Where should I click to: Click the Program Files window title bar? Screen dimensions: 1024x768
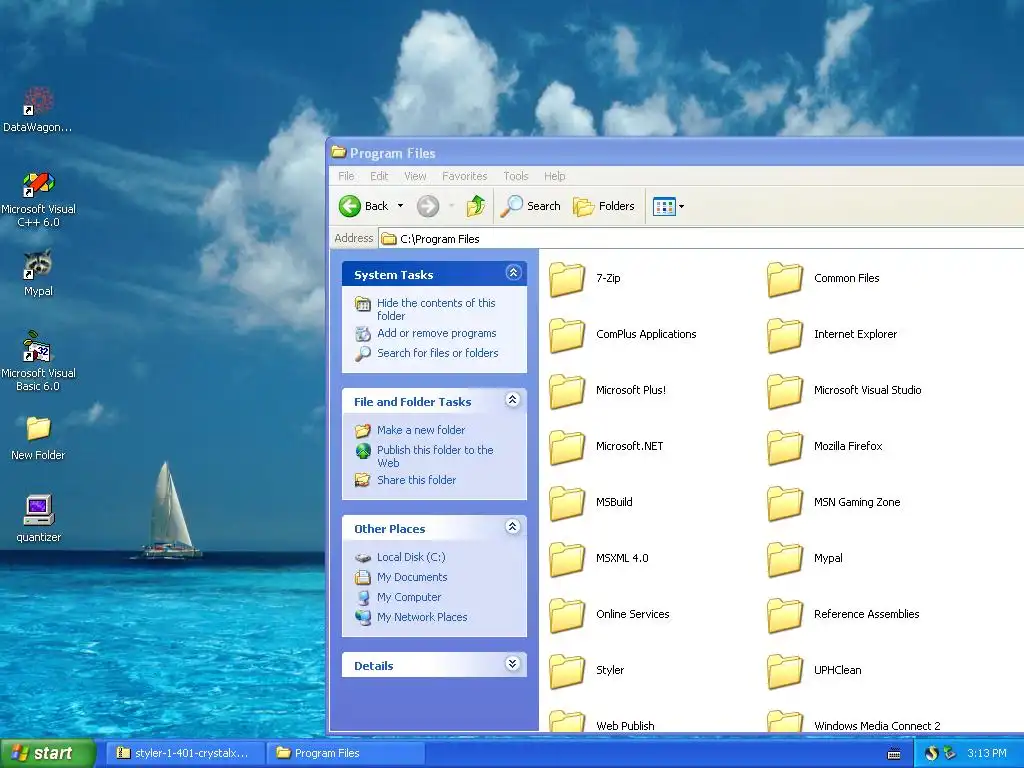(677, 152)
